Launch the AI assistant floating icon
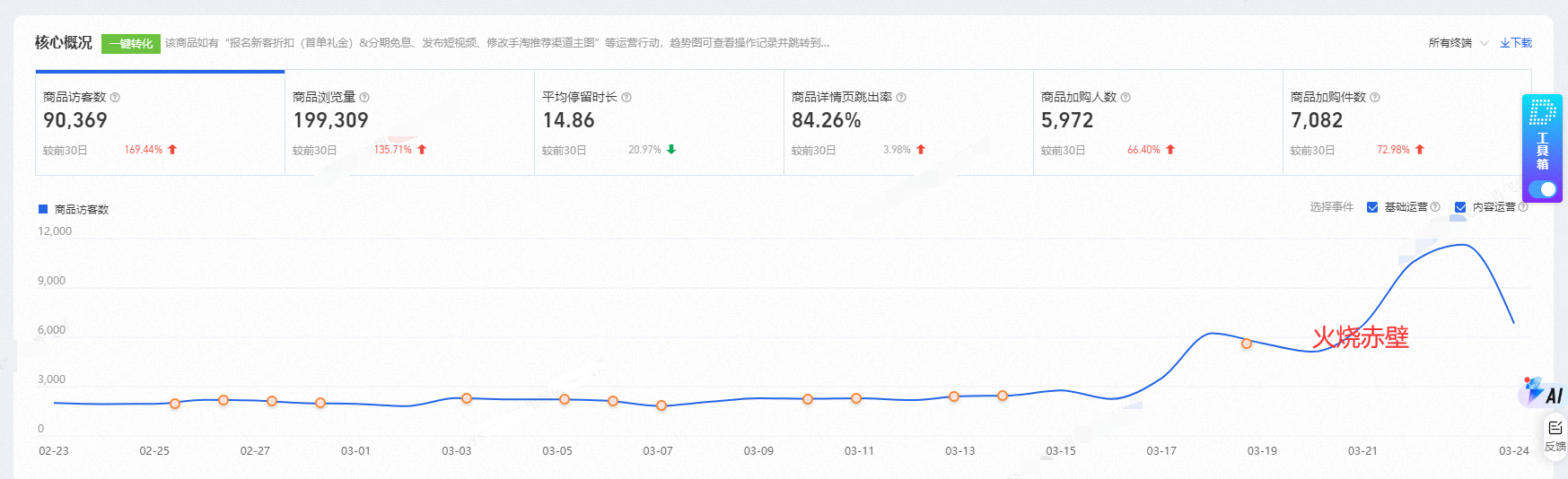Screen dimensions: 1568x479 click(x=1543, y=393)
